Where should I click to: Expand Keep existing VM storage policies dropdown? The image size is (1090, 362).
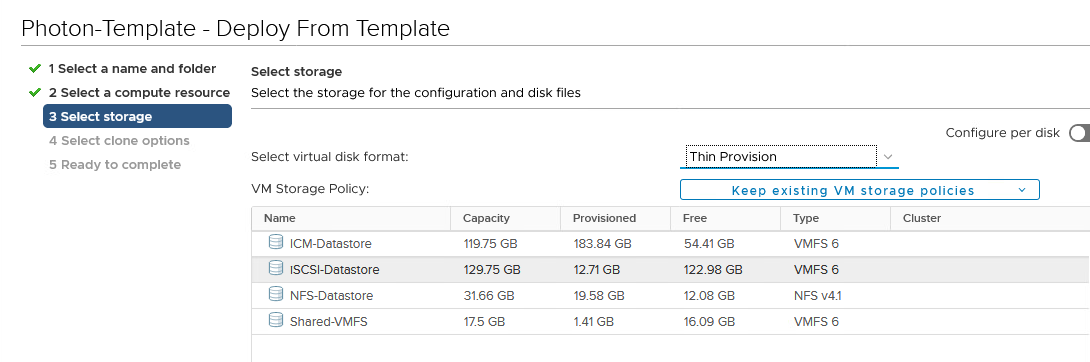click(859, 190)
